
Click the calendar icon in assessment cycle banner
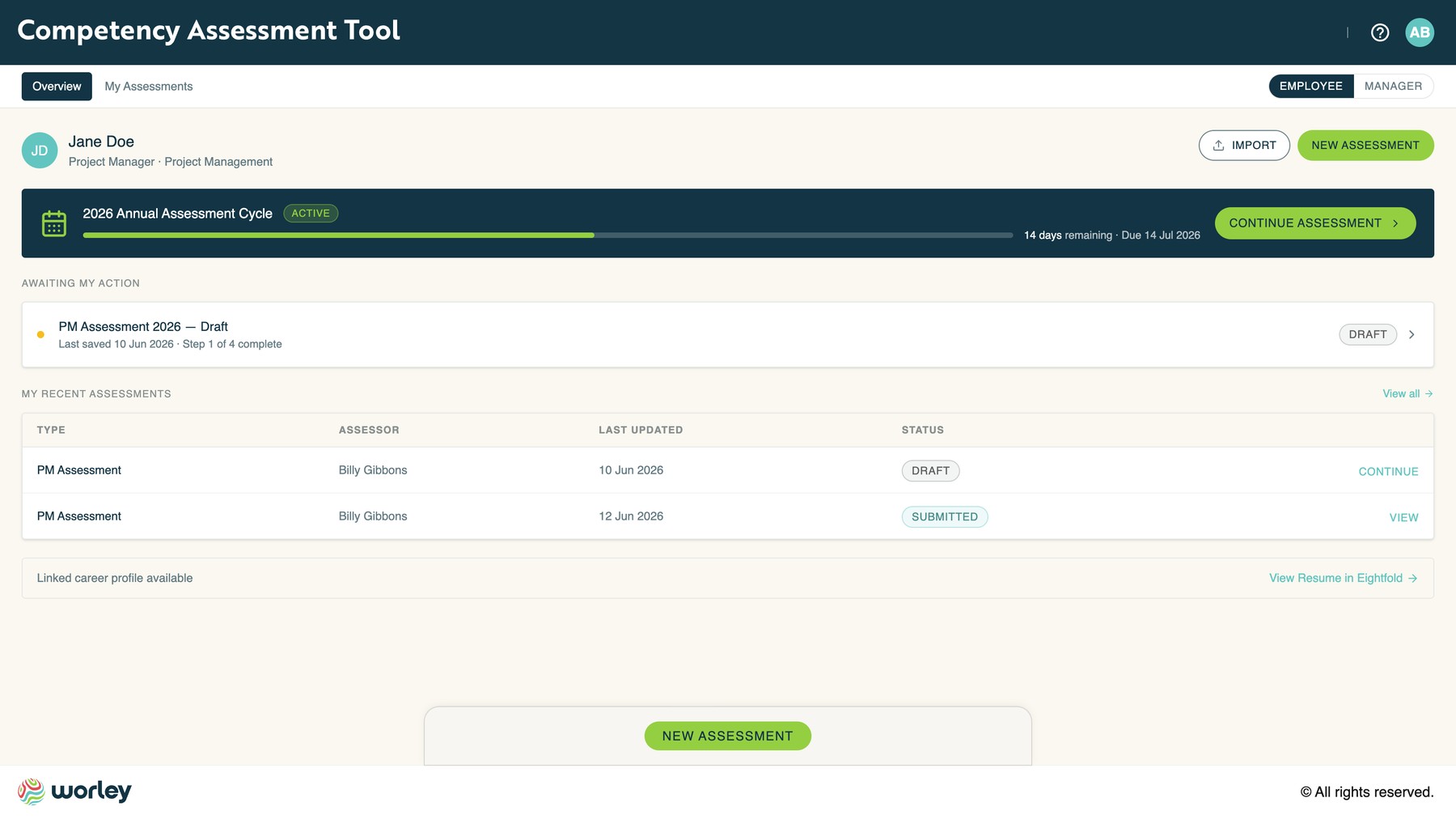coord(54,223)
